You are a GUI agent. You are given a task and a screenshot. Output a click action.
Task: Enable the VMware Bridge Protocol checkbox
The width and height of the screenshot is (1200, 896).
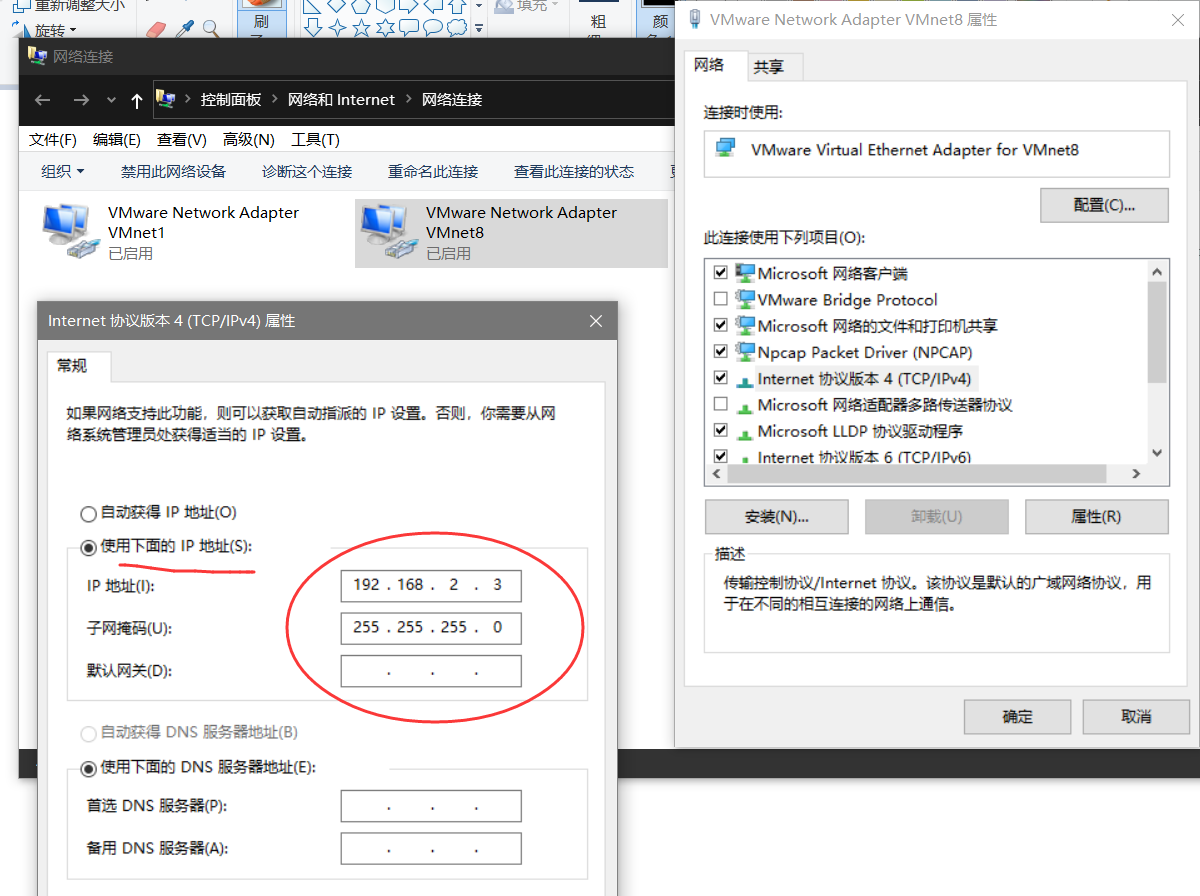[x=720, y=299]
